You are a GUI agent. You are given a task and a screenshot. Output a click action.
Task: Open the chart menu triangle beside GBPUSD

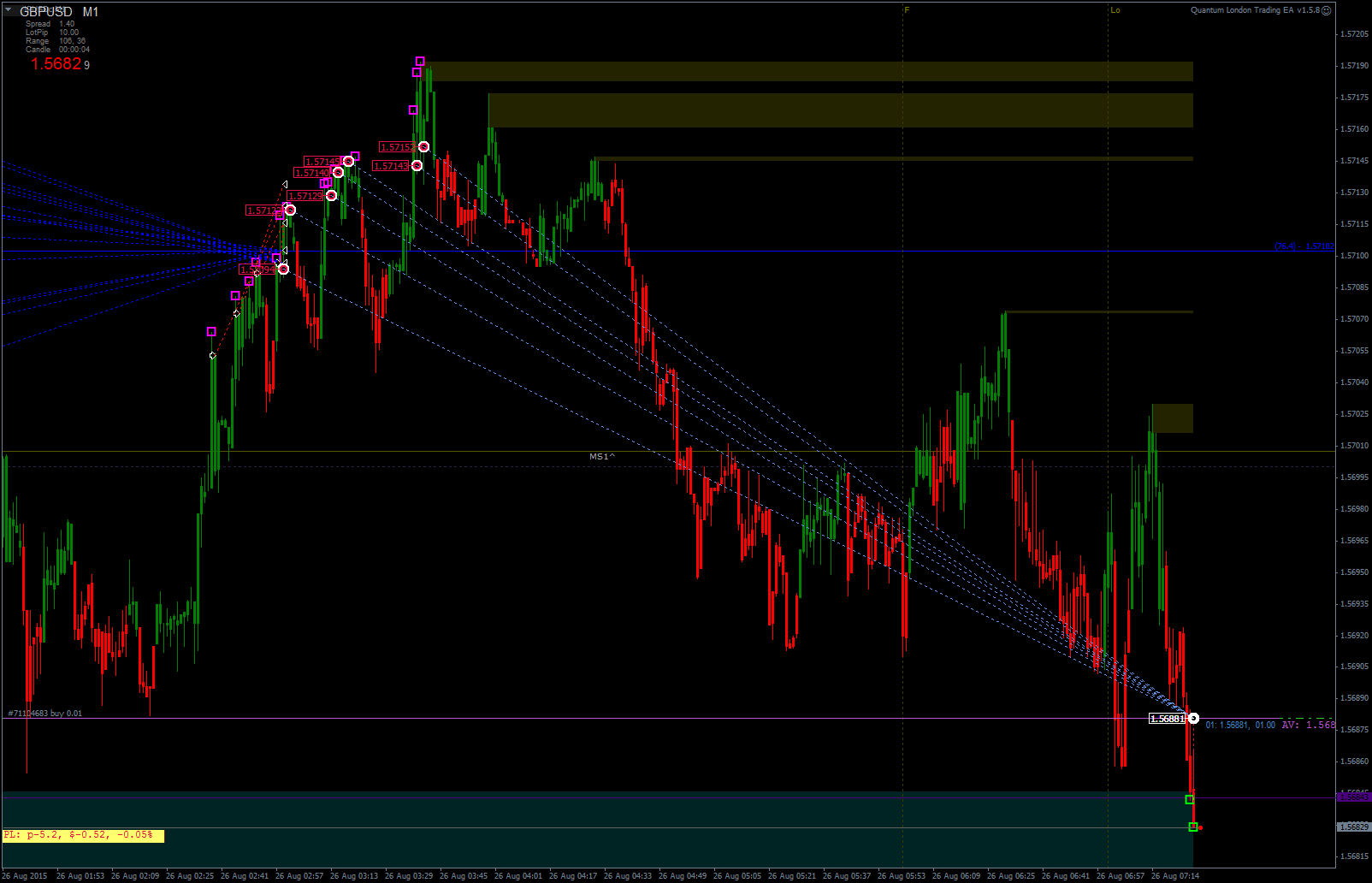pos(9,10)
